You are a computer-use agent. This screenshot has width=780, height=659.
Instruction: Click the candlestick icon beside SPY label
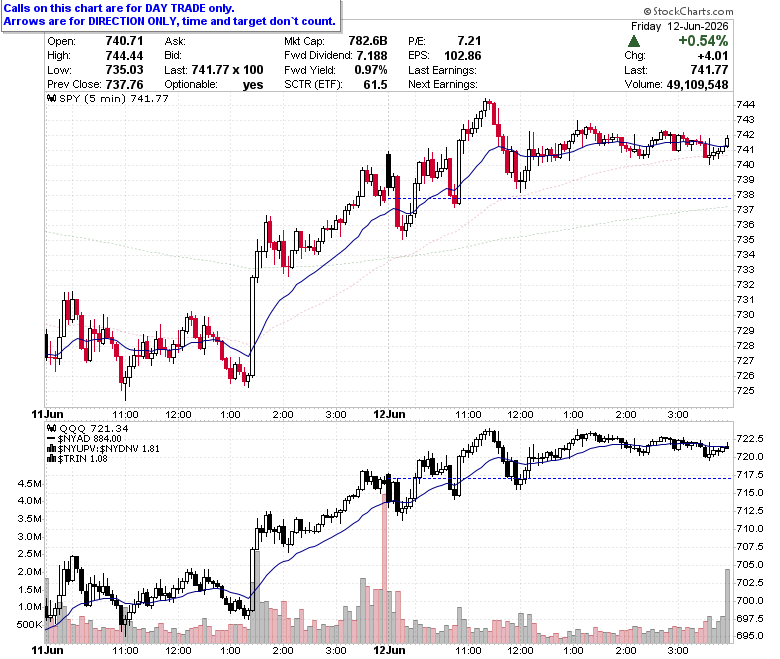point(51,98)
